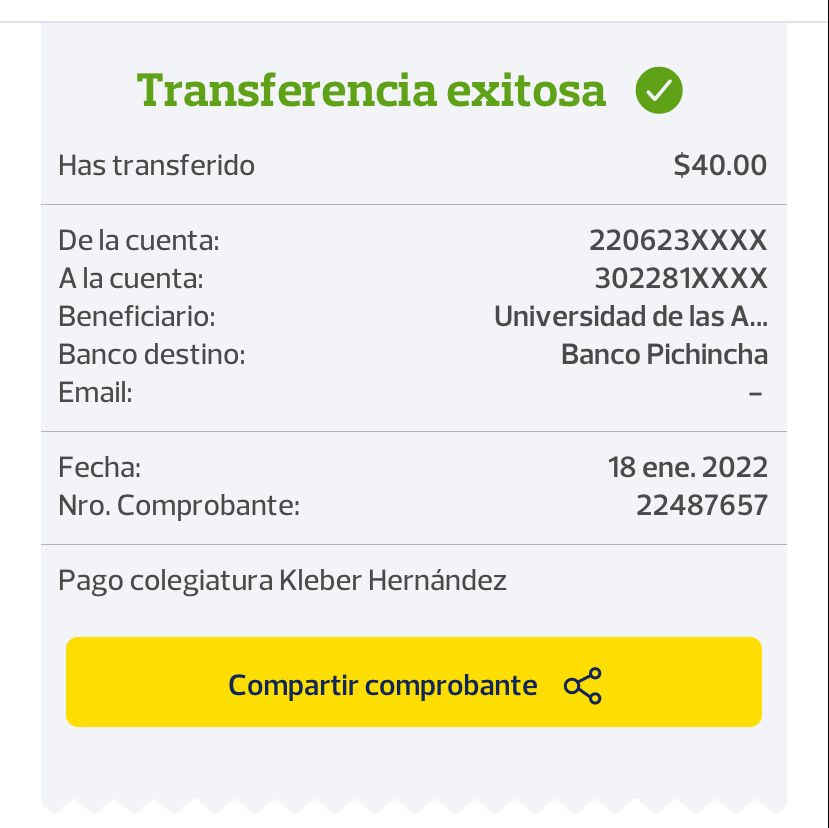Click the De la cuenta label
The height and width of the screenshot is (828, 829).
coord(138,240)
